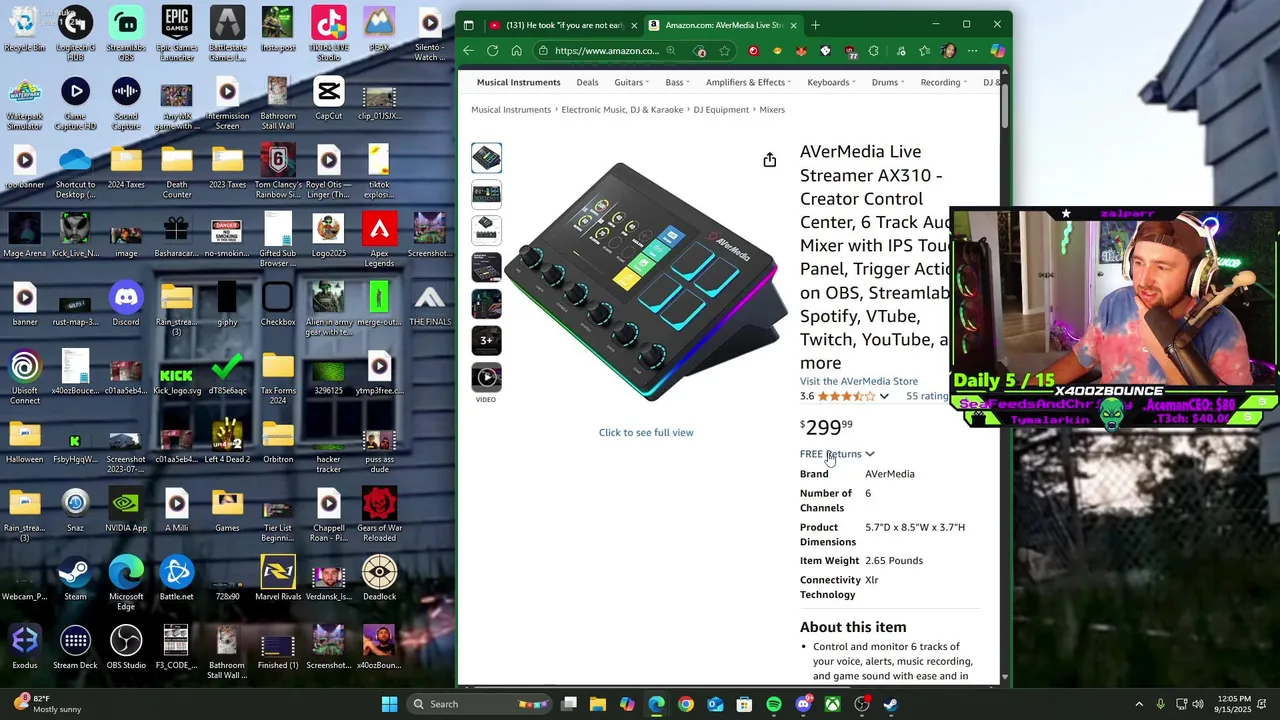Open a new browser tab
Viewport: 1280px width, 720px height.
click(x=815, y=25)
